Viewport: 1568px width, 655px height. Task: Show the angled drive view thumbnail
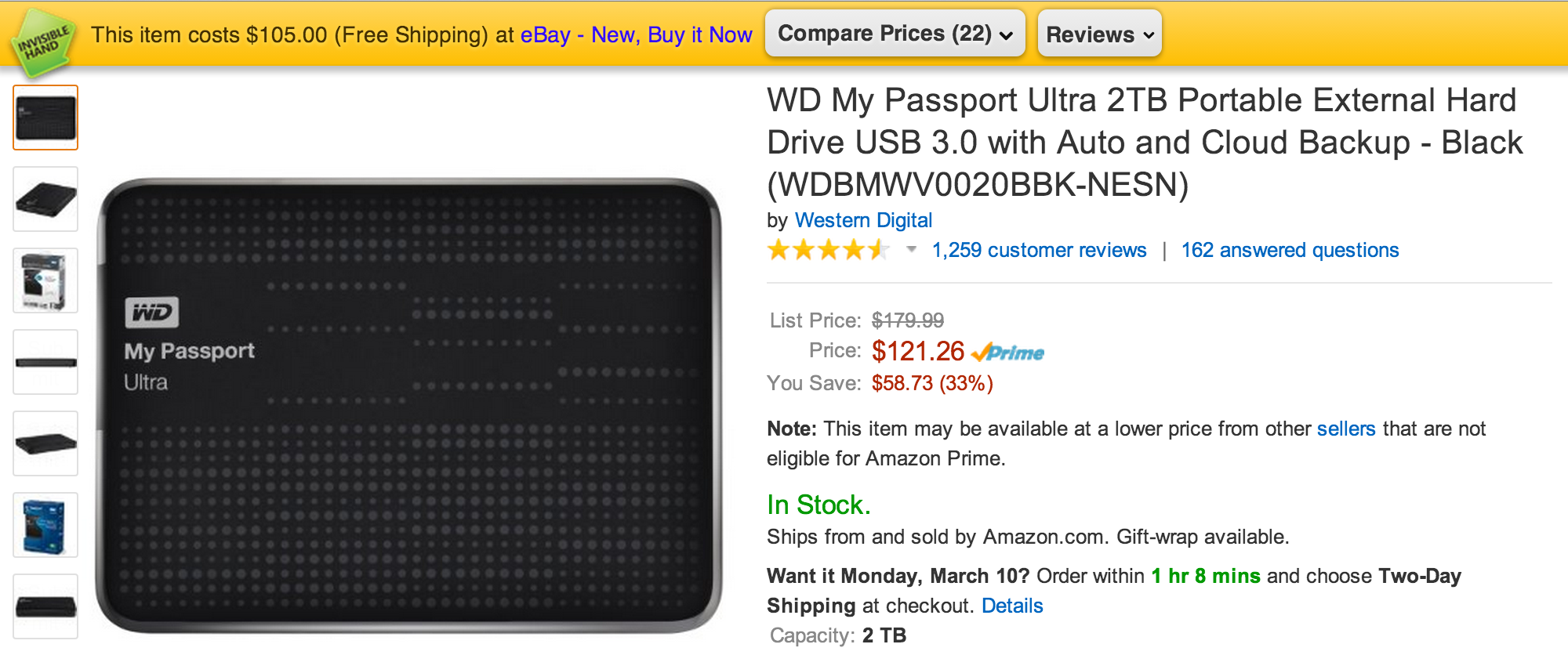click(x=45, y=199)
